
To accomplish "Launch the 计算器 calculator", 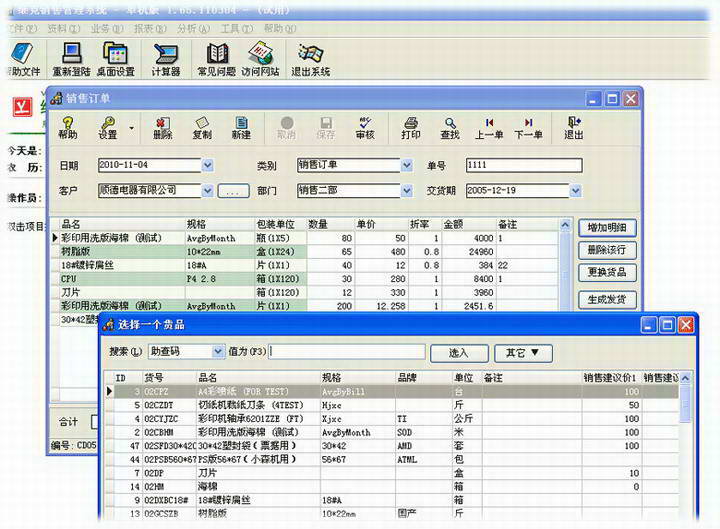I will tap(166, 59).
